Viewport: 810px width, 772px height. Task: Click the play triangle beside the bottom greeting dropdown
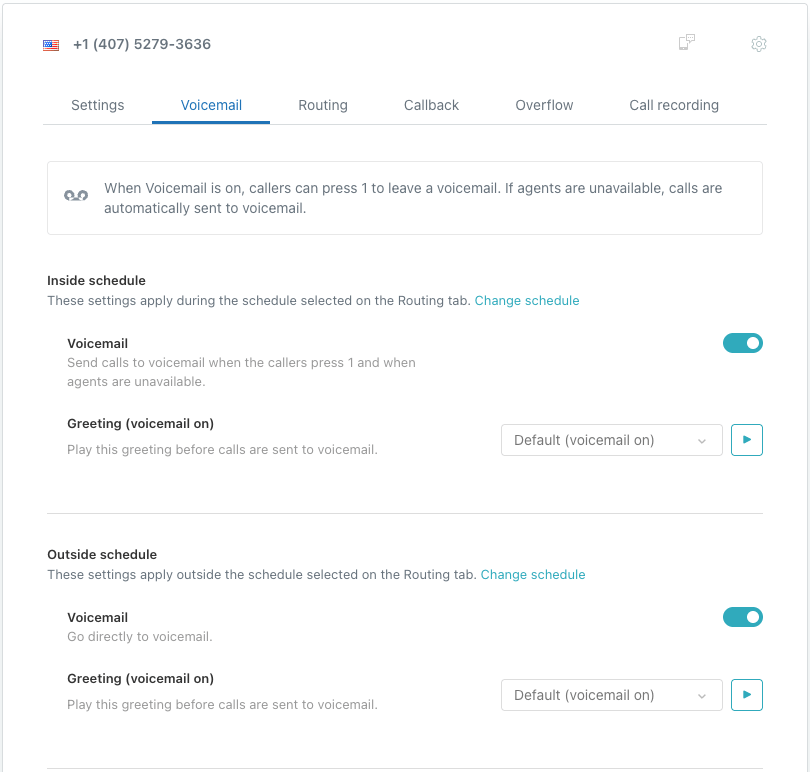tap(747, 695)
